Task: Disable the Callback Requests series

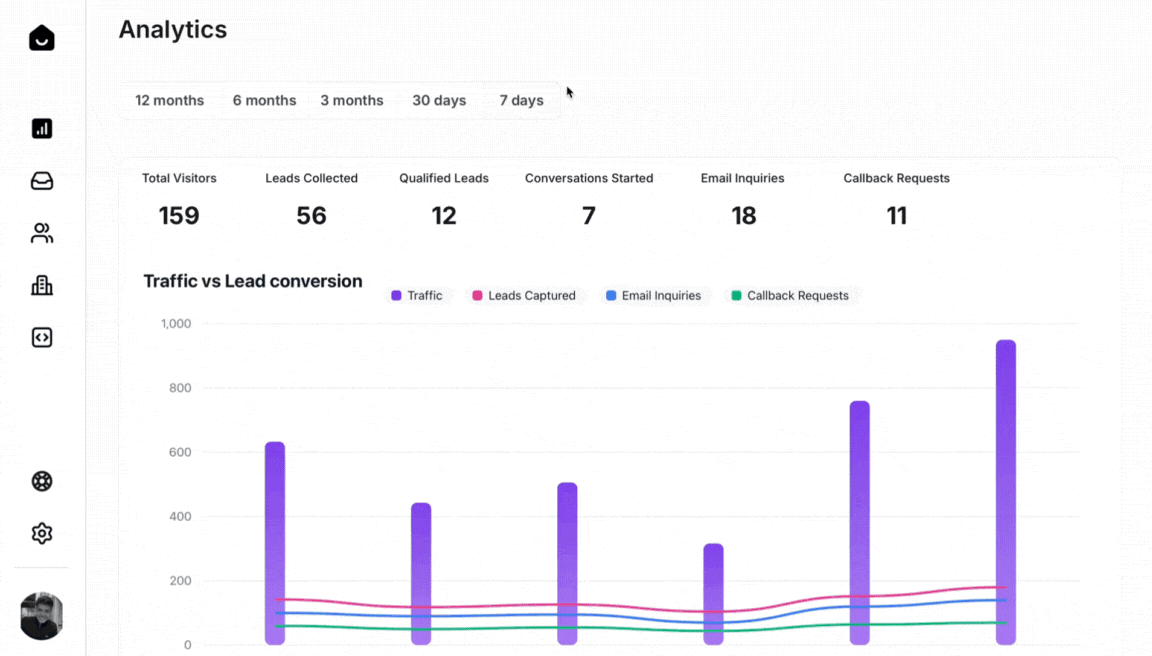Action: (791, 295)
